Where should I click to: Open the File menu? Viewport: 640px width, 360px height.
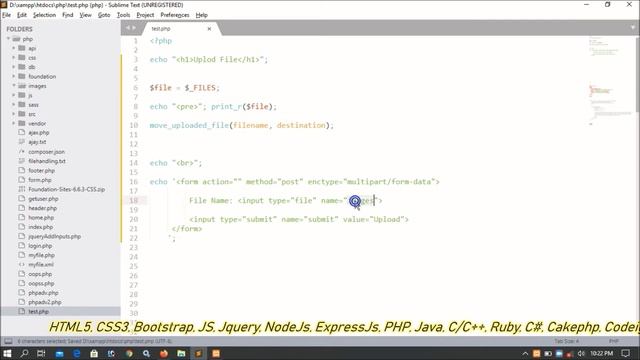click(x=7, y=15)
